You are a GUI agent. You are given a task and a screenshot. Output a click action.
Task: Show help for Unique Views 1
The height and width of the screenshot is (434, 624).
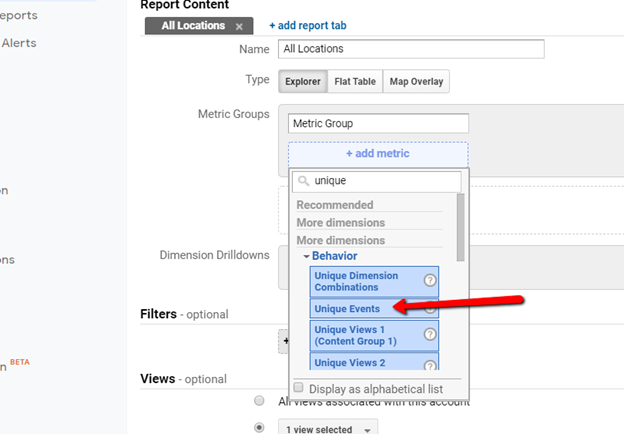click(430, 334)
